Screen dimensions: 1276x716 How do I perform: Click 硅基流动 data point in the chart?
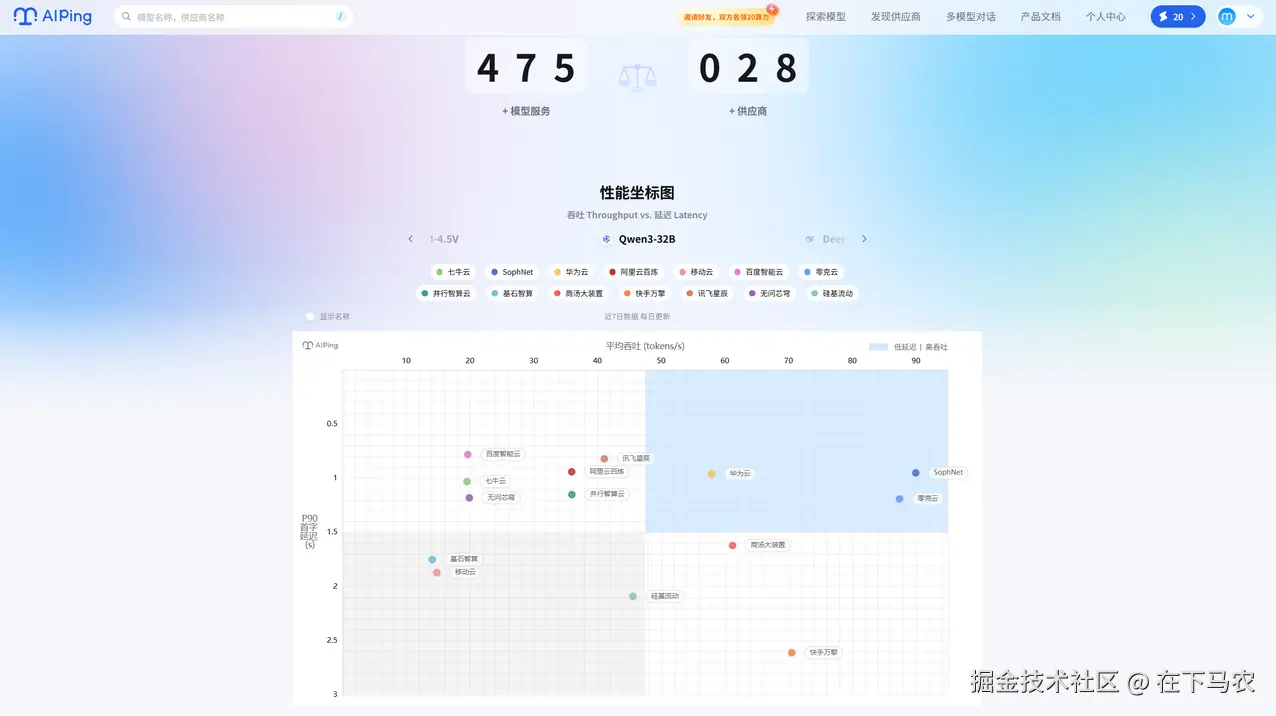click(x=633, y=597)
